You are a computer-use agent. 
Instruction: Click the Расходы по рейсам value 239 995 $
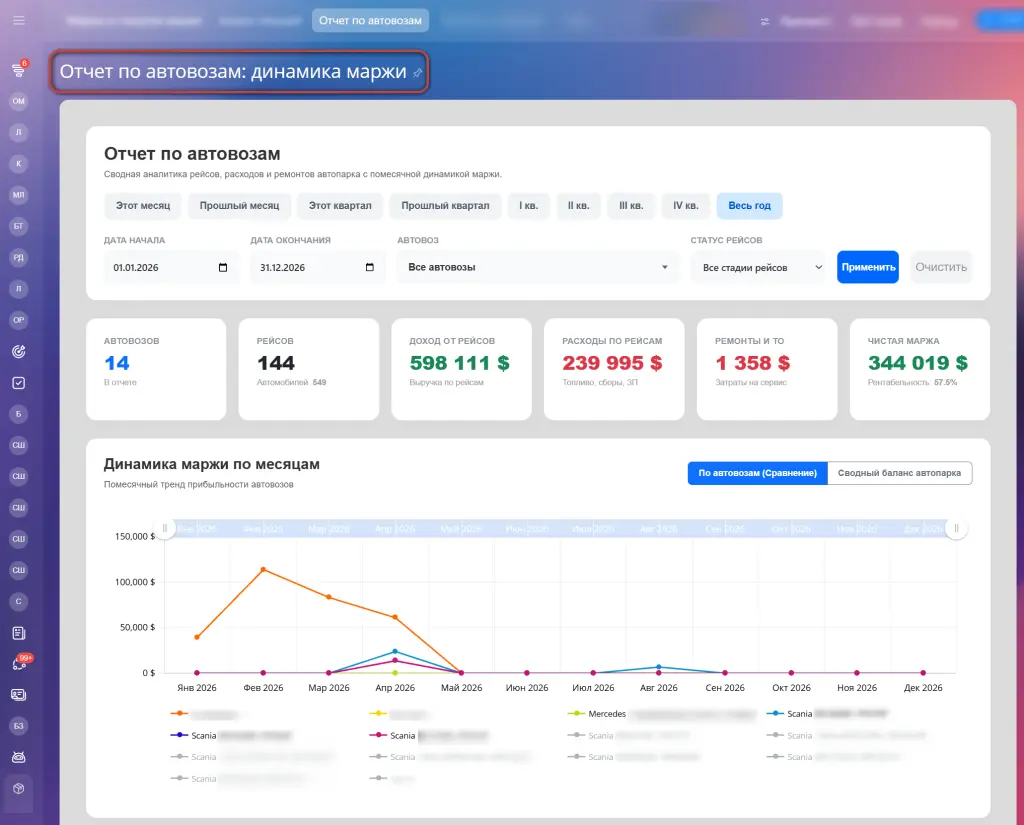pos(612,363)
